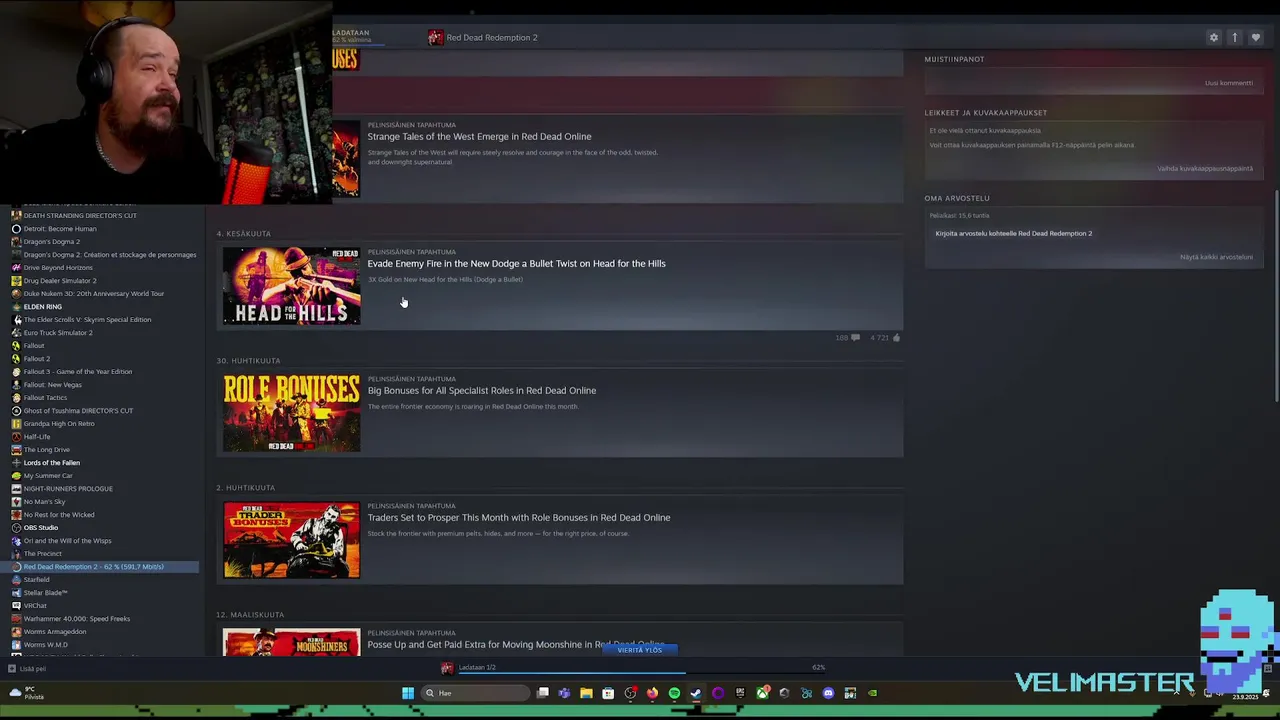Click the comments bubble icon next to 188
Image resolution: width=1280 pixels, height=720 pixels.
click(x=855, y=338)
